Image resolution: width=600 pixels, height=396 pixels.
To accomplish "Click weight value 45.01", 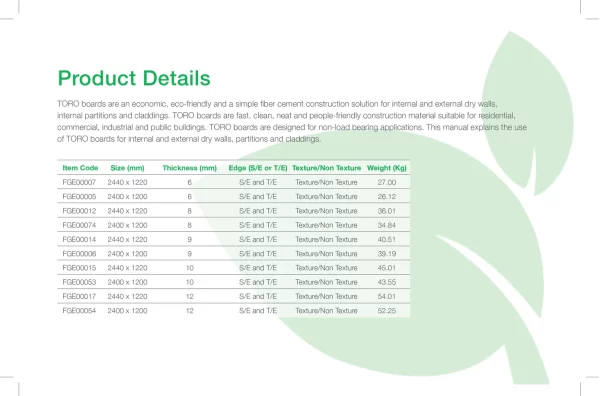I will tap(386, 267).
